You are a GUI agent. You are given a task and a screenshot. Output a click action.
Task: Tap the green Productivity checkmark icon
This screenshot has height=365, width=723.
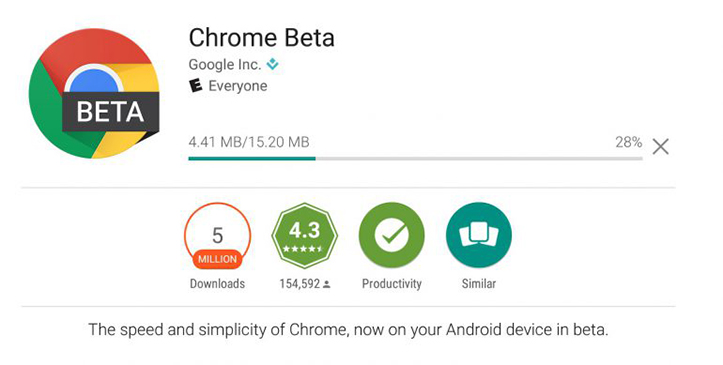pos(391,235)
